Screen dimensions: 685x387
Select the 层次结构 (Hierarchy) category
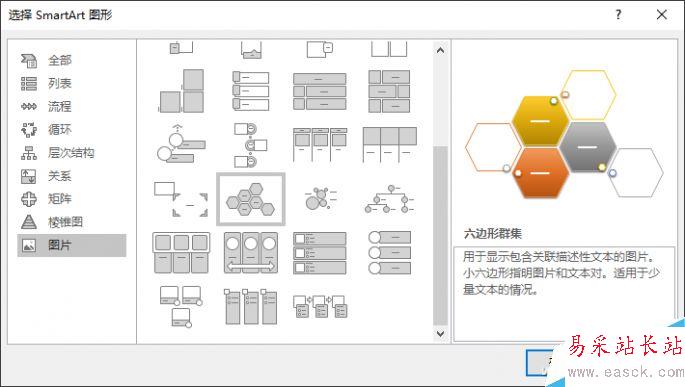[x=72, y=153]
